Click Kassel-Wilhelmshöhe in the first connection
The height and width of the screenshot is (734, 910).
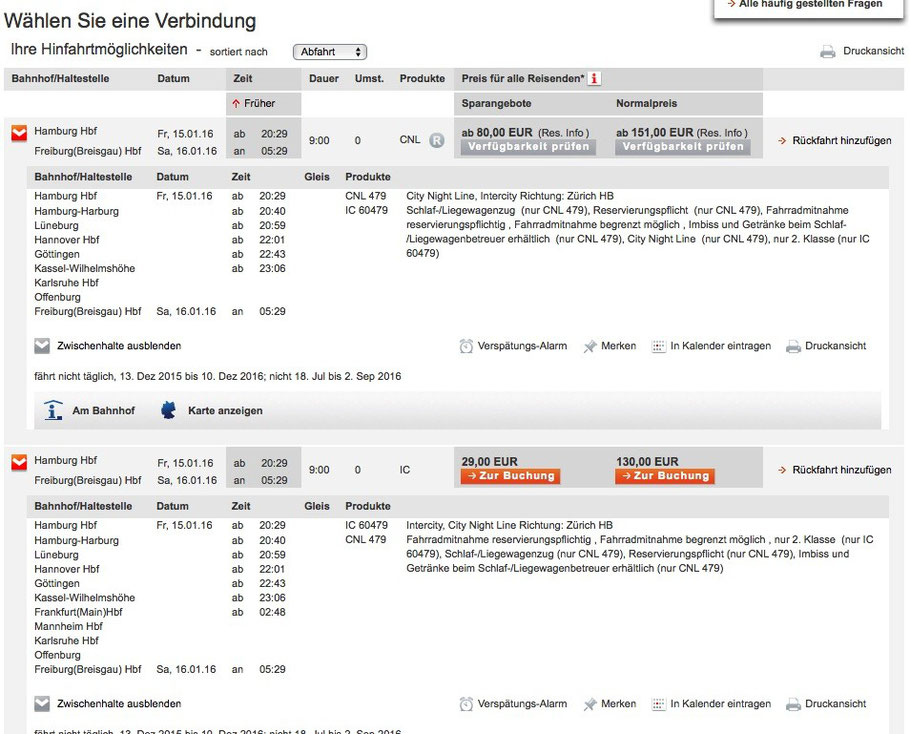85,269
